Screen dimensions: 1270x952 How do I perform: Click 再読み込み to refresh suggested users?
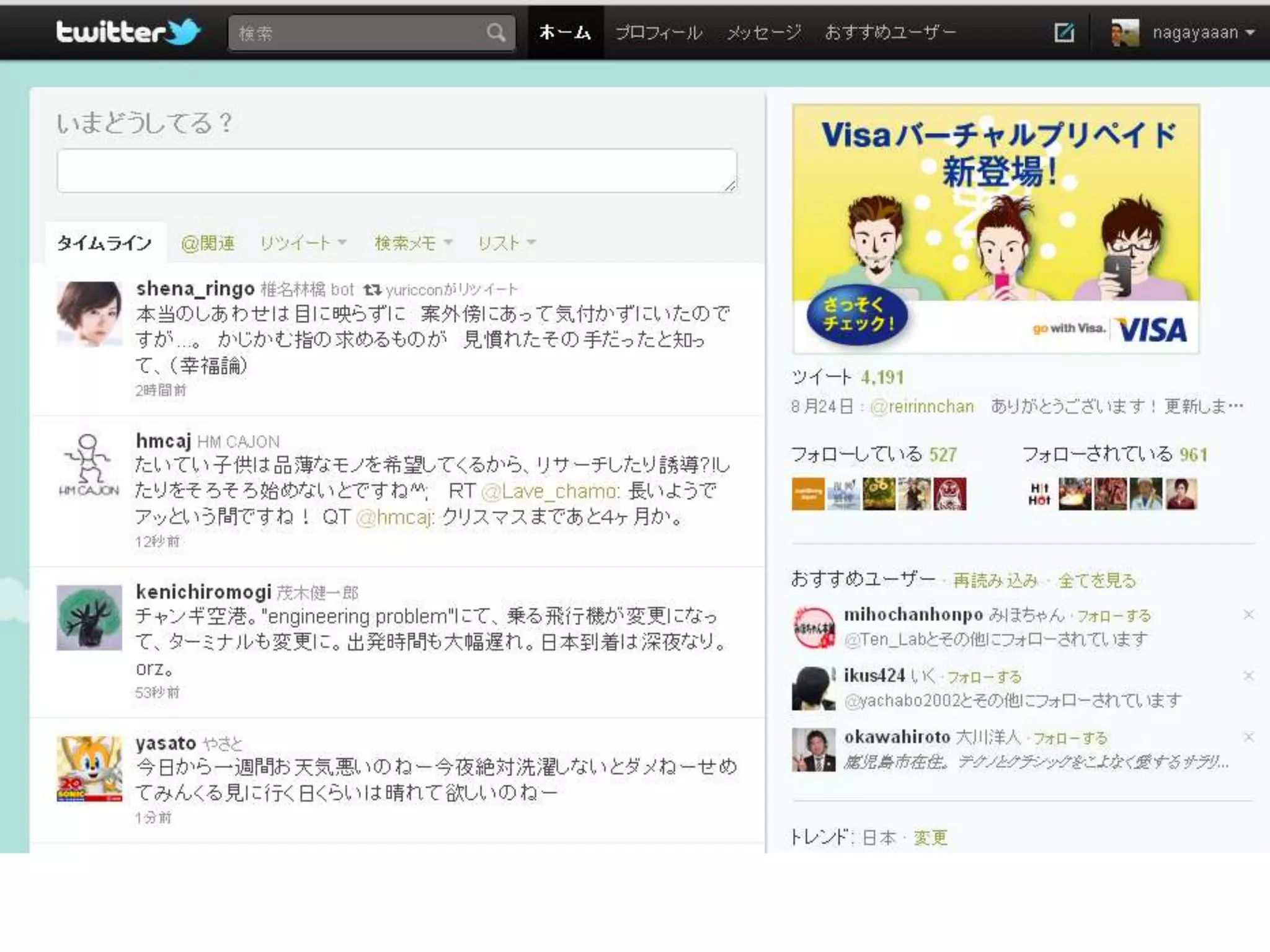[995, 581]
